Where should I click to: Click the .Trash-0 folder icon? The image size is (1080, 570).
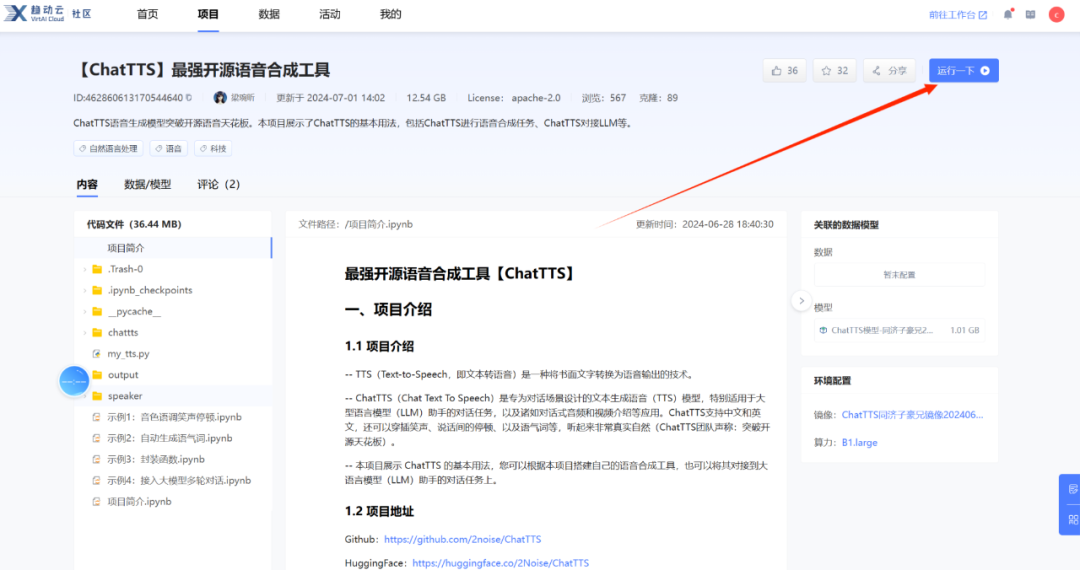97,269
